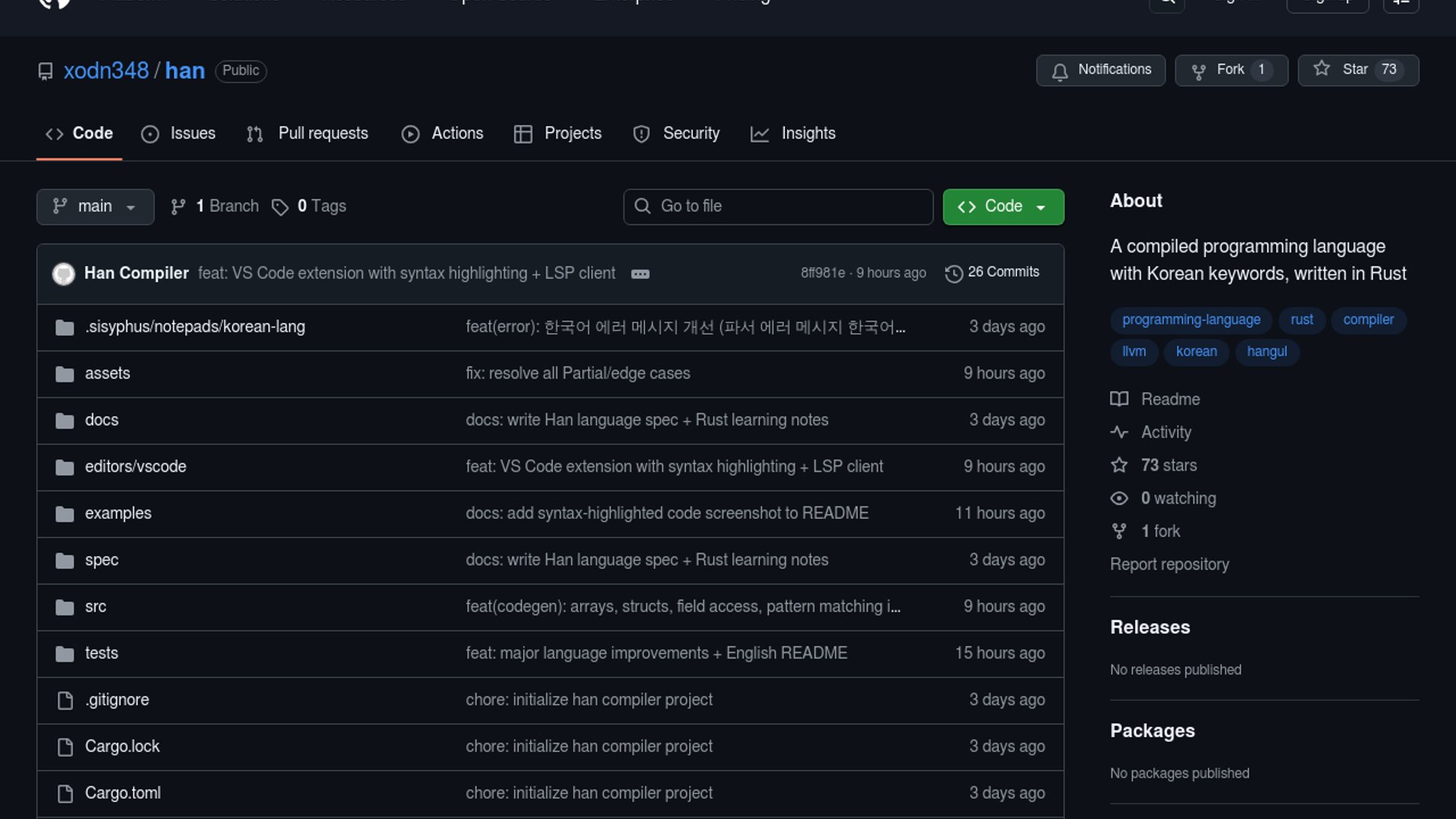This screenshot has width=1456, height=819.
Task: Click Report repository link
Action: 1169,564
